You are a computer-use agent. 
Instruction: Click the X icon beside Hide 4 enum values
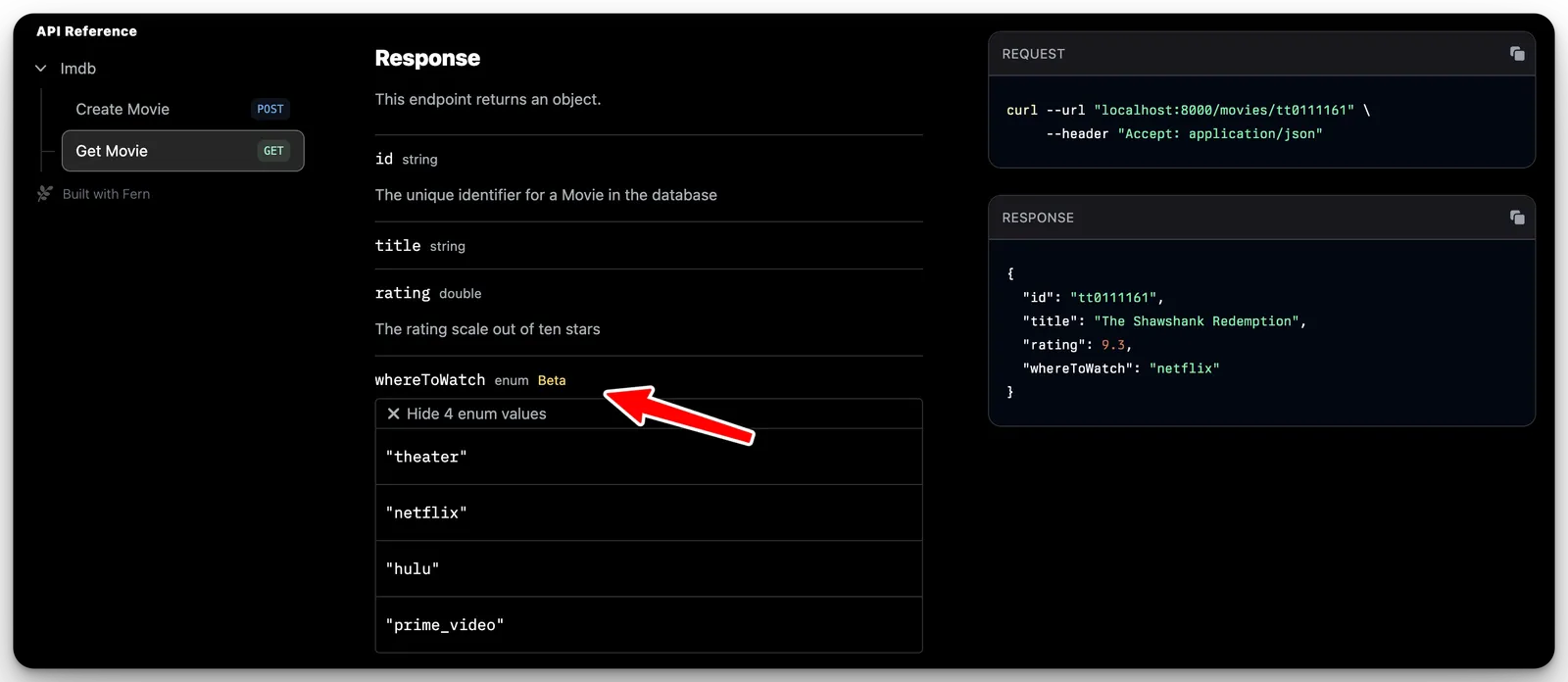tap(393, 414)
